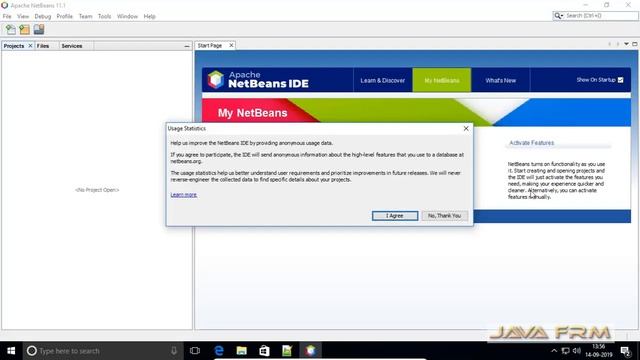Launch Microsoft Edge from the taskbar

tap(219, 351)
